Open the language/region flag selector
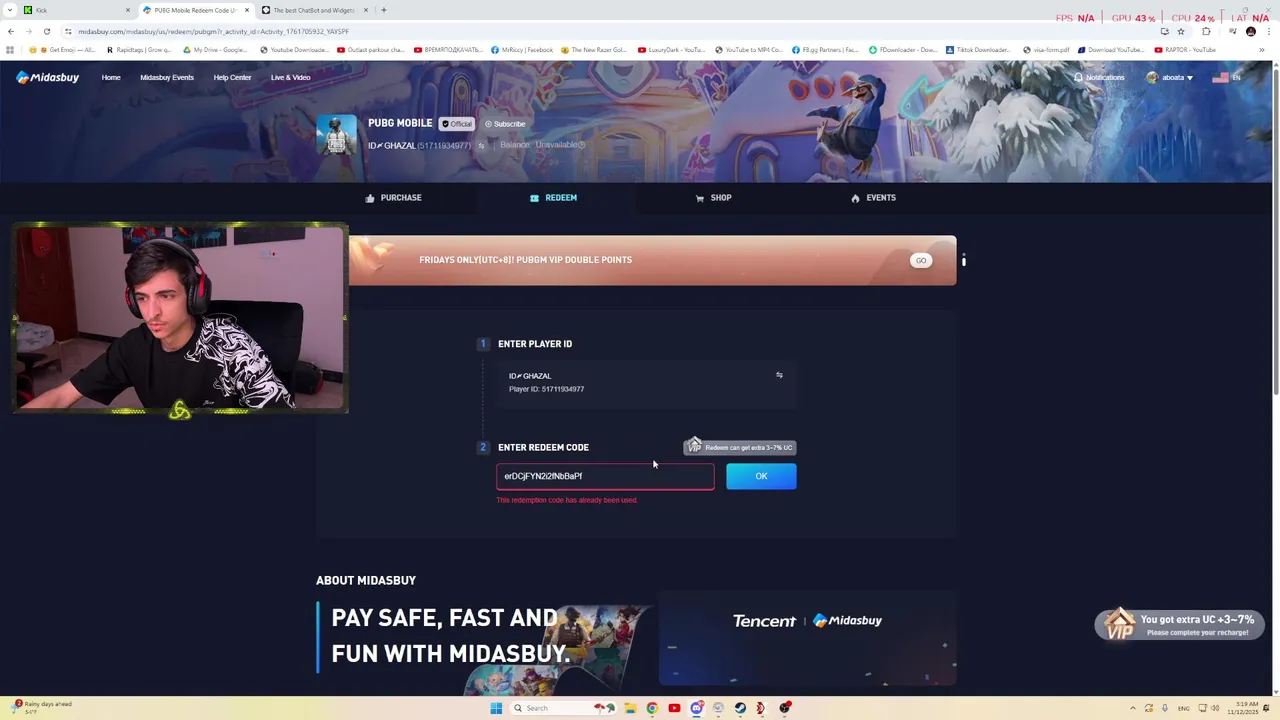 pyautogui.click(x=1226, y=77)
